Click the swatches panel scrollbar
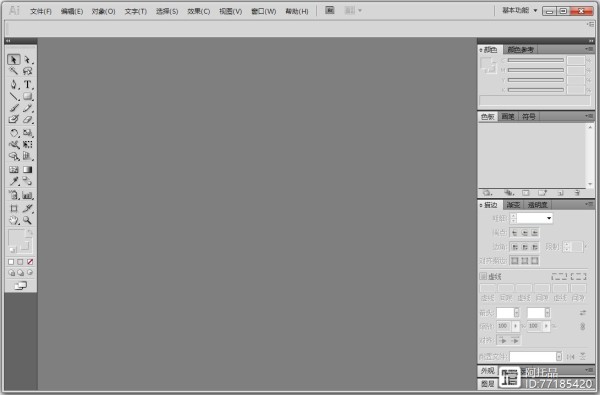Image resolution: width=600 pixels, height=395 pixels. pos(590,155)
